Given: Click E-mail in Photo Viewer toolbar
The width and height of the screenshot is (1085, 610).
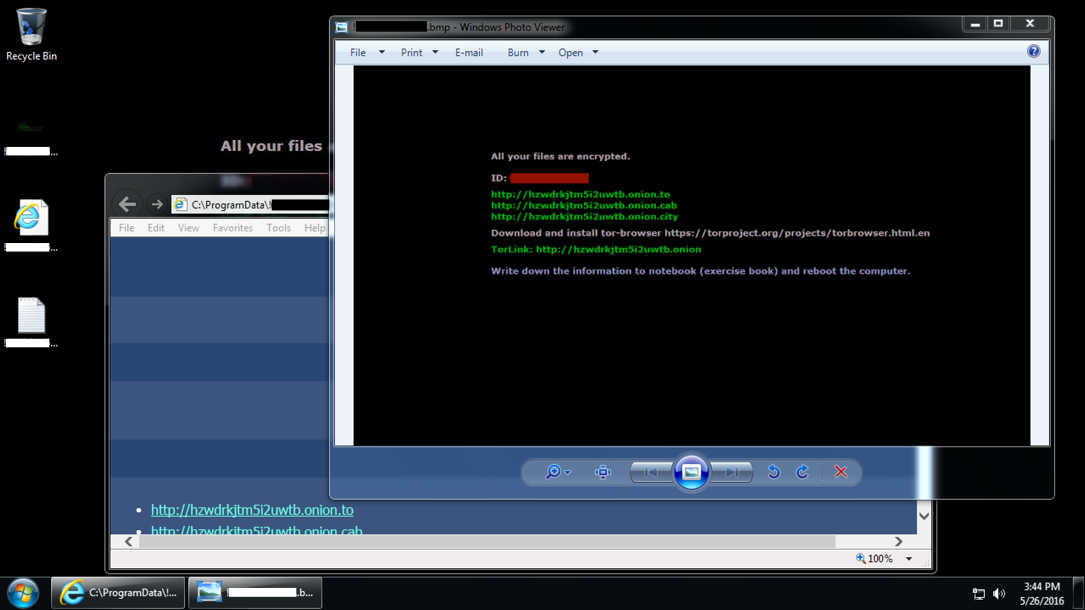Looking at the screenshot, I should click(469, 53).
